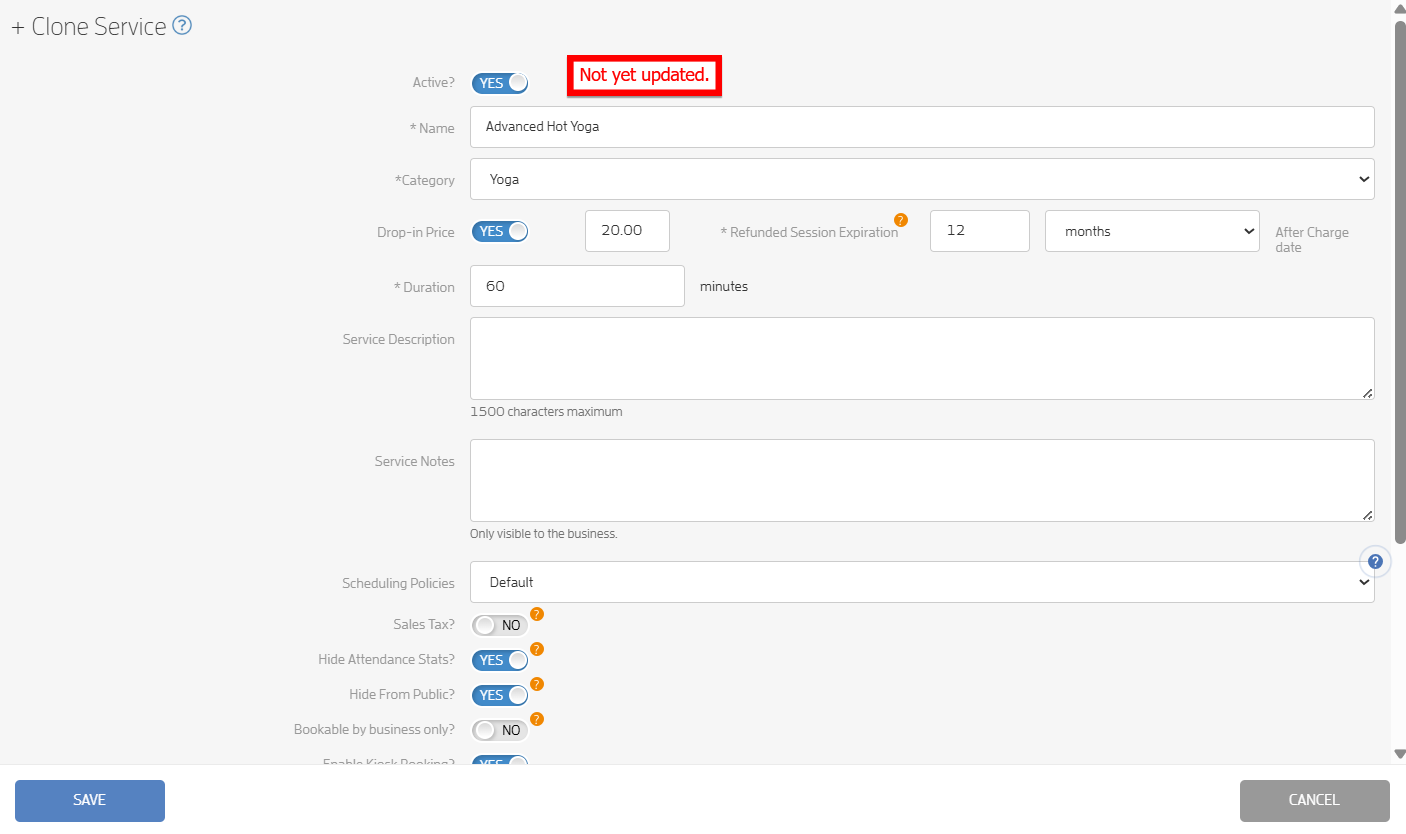Open the Scheduling Policies dropdown
Screen dimensions: 1406x834
pos(922,582)
